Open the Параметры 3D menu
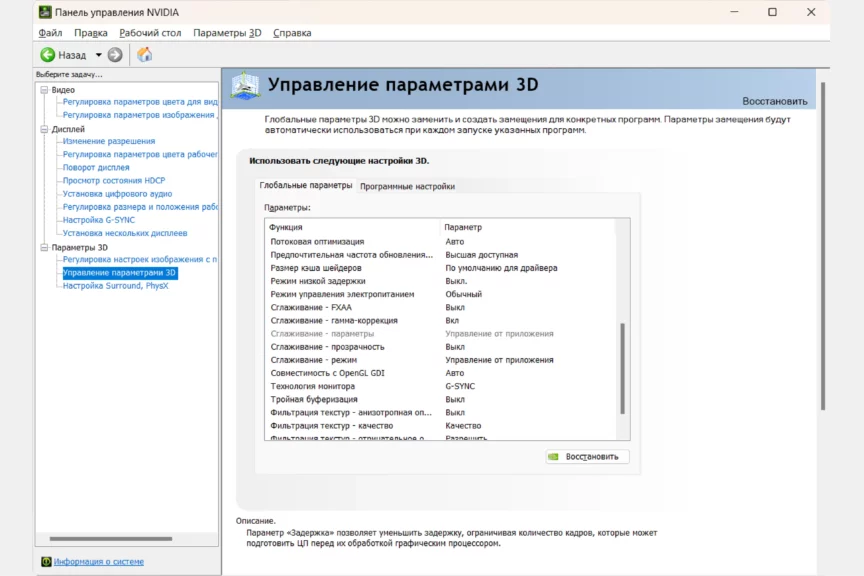This screenshot has height=576, width=864. tap(227, 32)
